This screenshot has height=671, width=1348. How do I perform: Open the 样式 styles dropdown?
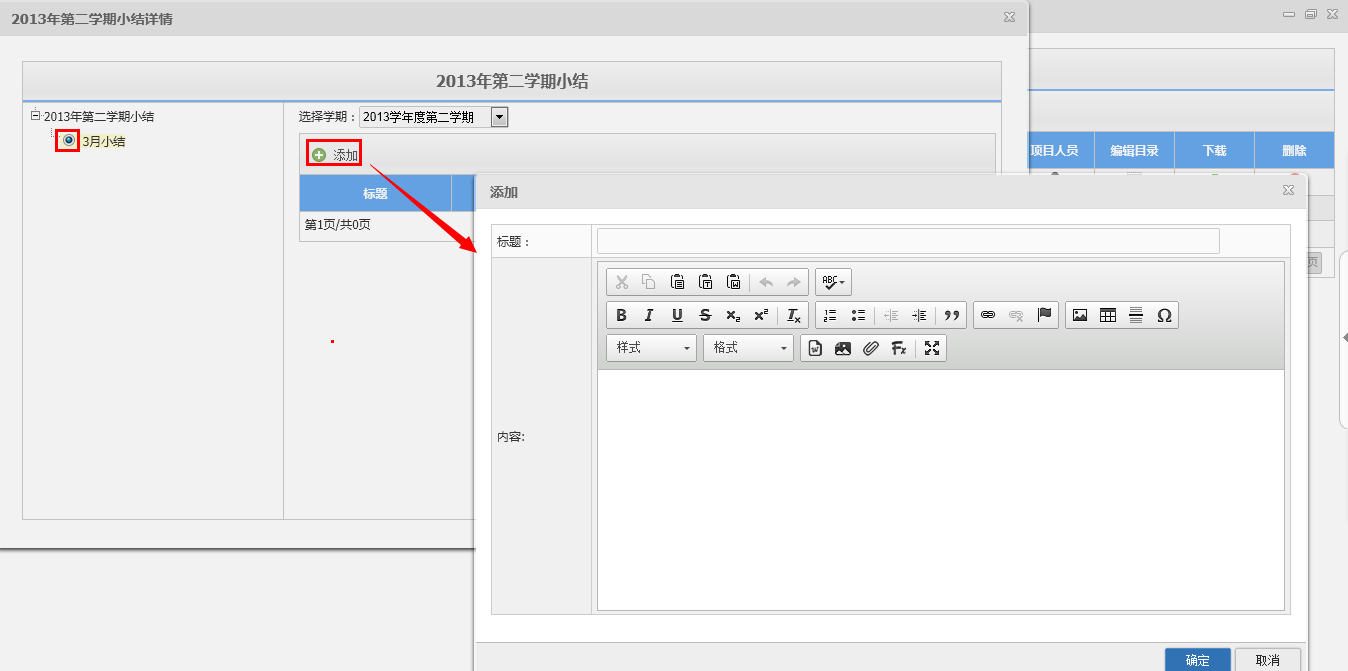tap(652, 348)
